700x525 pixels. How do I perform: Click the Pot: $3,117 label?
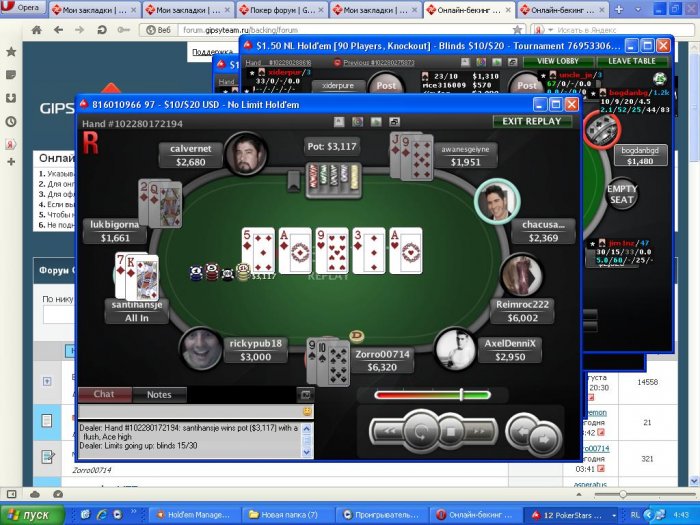pyautogui.click(x=332, y=146)
